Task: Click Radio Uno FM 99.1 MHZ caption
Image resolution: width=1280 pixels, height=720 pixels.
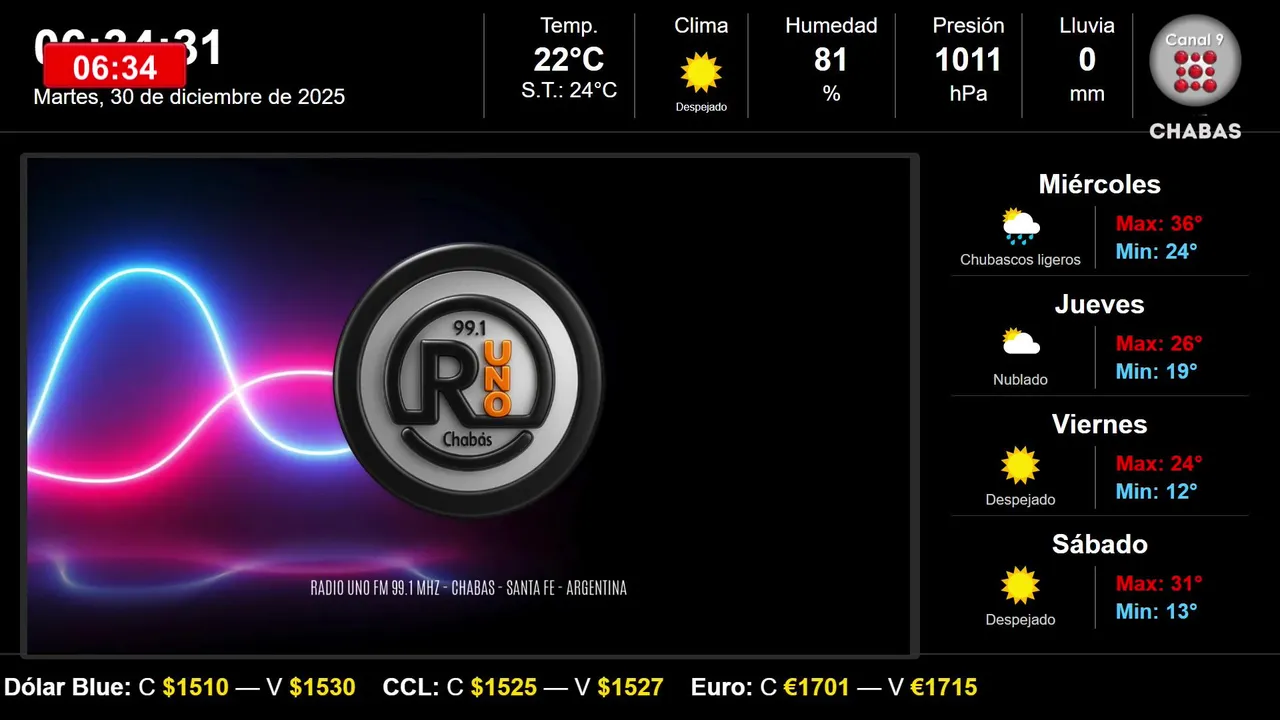Action: click(469, 588)
